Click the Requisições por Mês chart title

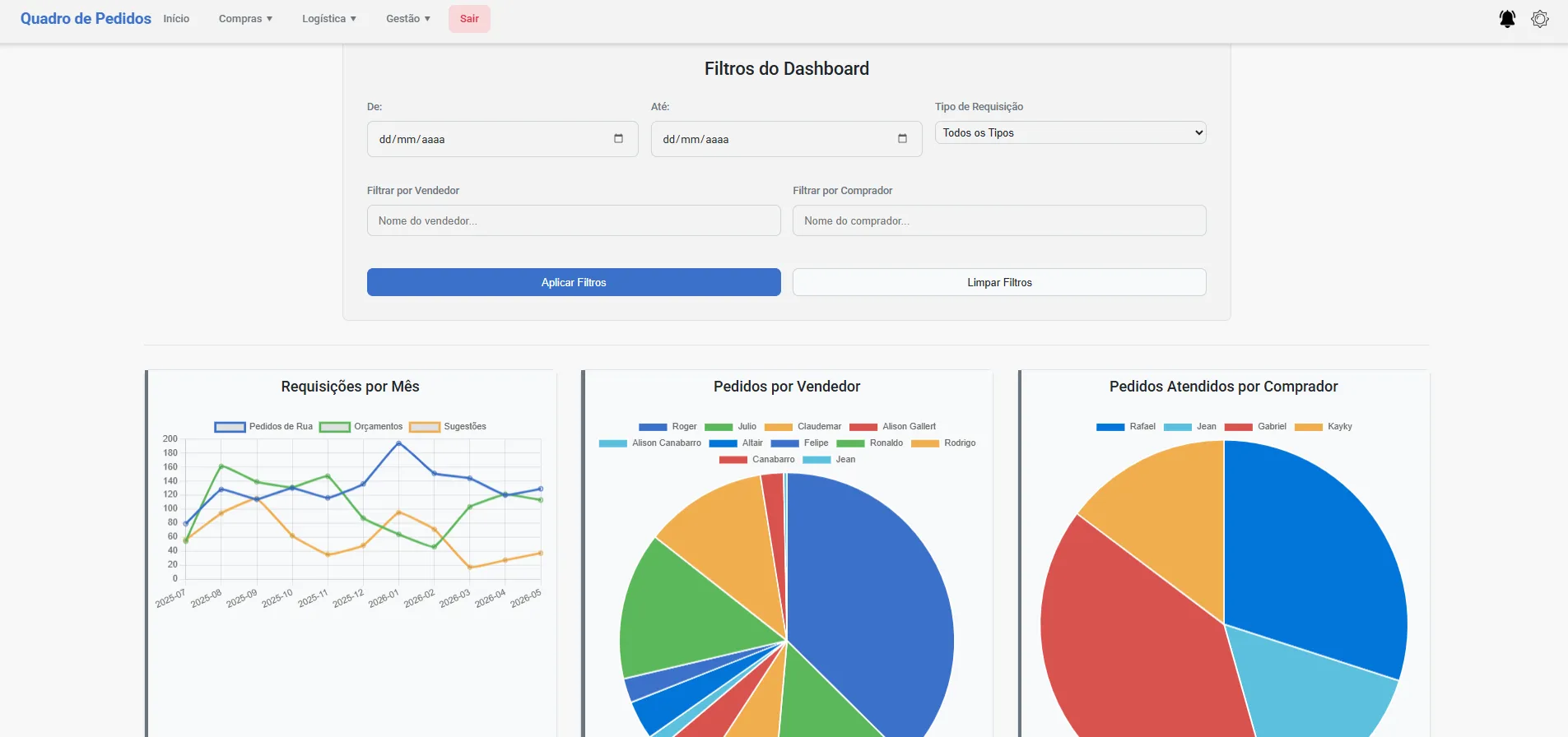pyautogui.click(x=351, y=387)
